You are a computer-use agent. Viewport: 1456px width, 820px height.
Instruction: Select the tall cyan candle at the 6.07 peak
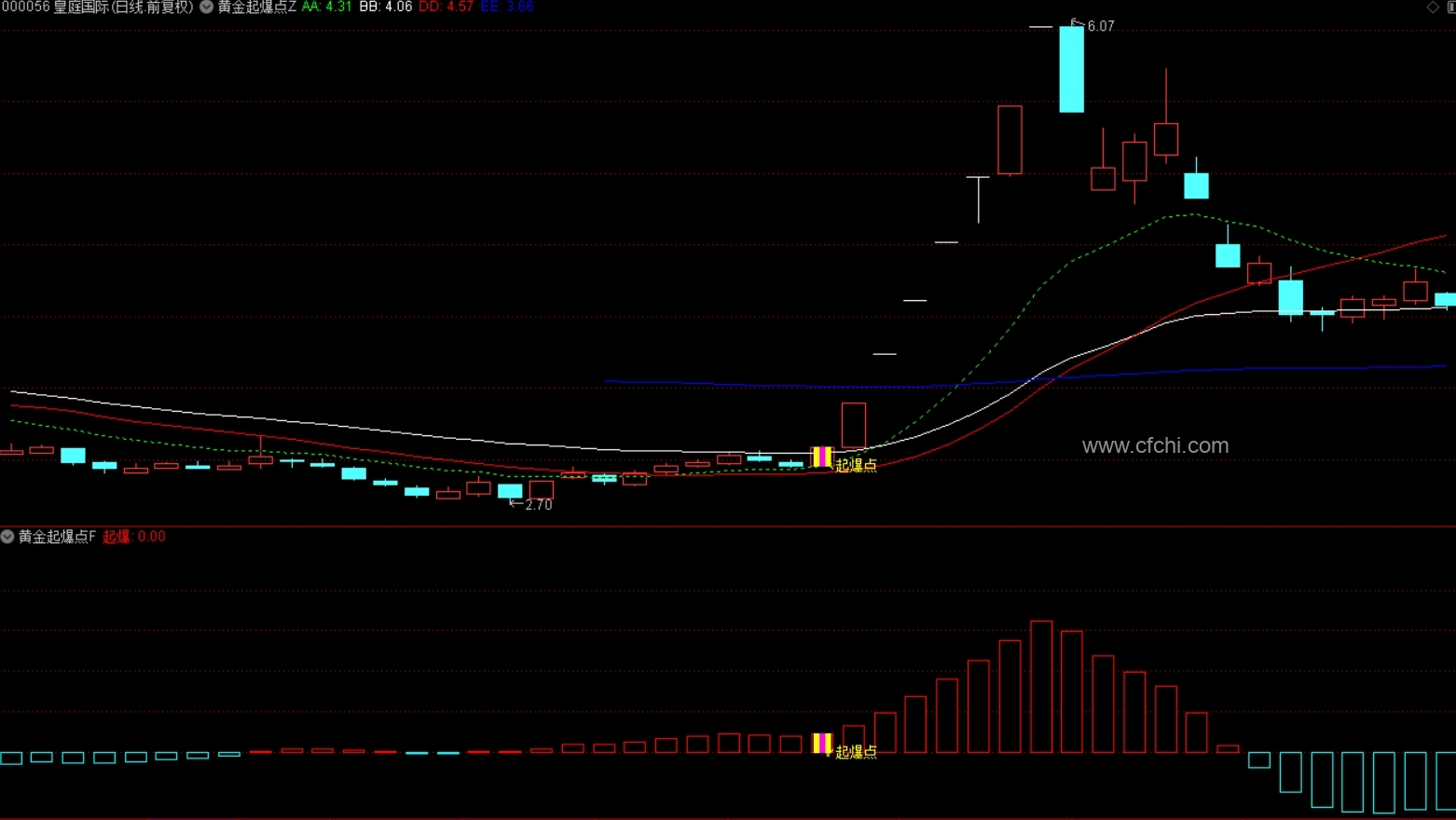point(1072,69)
